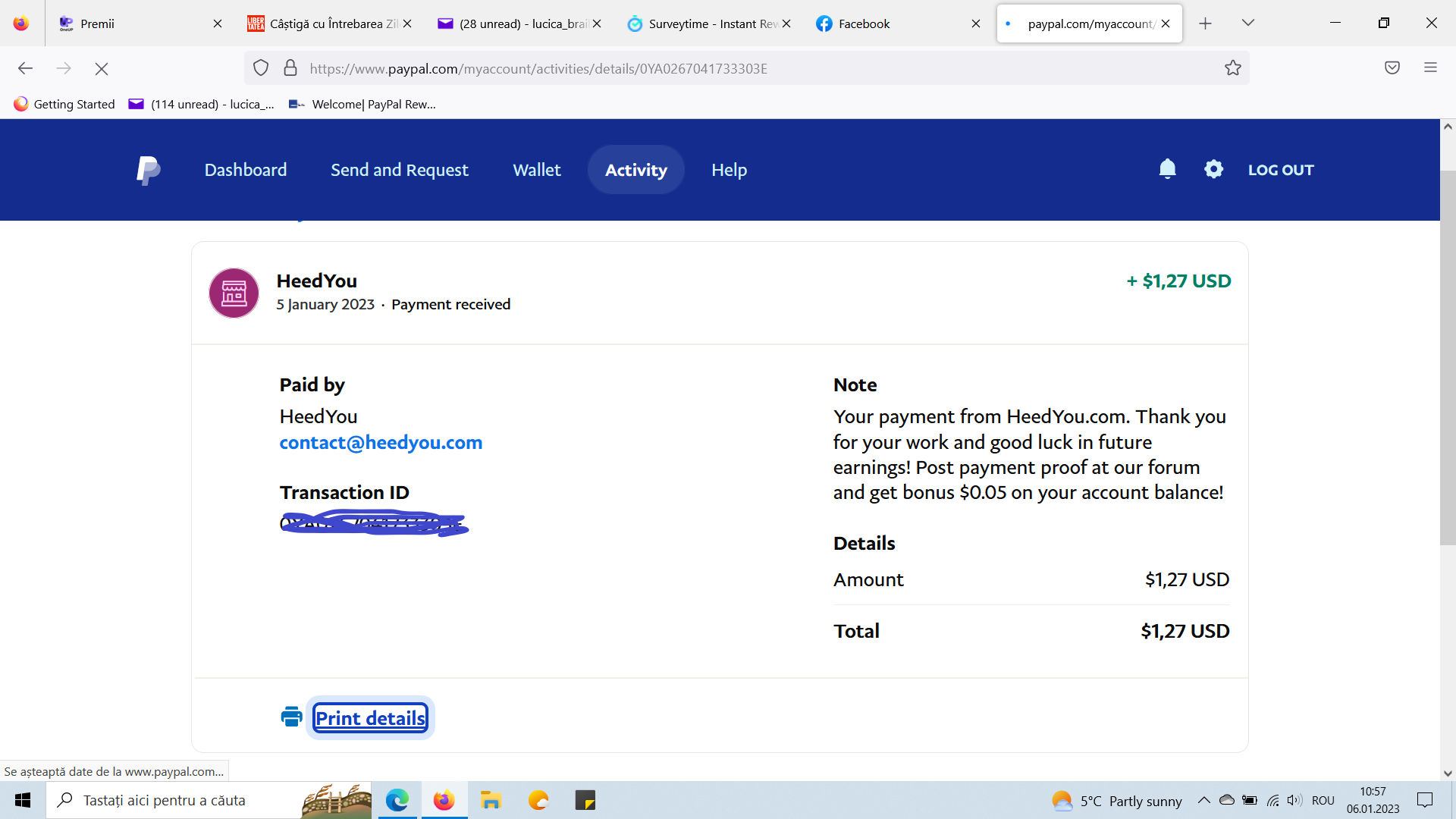Open Wallet in PayPal navigation

tap(537, 170)
